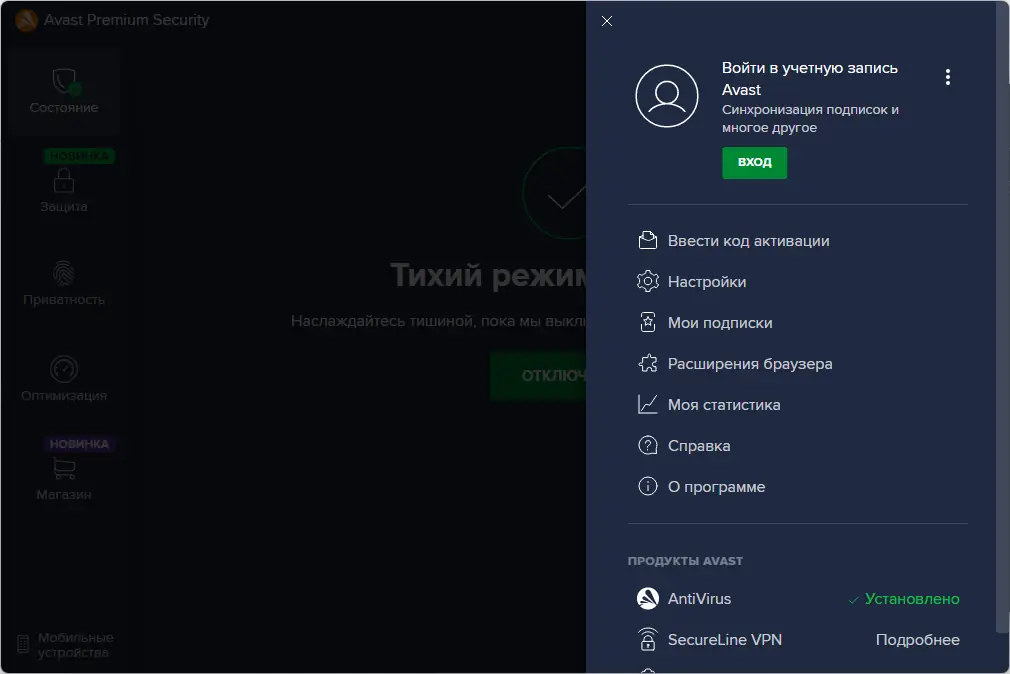Click the account avatar circle
The height and width of the screenshot is (674, 1010).
667,96
